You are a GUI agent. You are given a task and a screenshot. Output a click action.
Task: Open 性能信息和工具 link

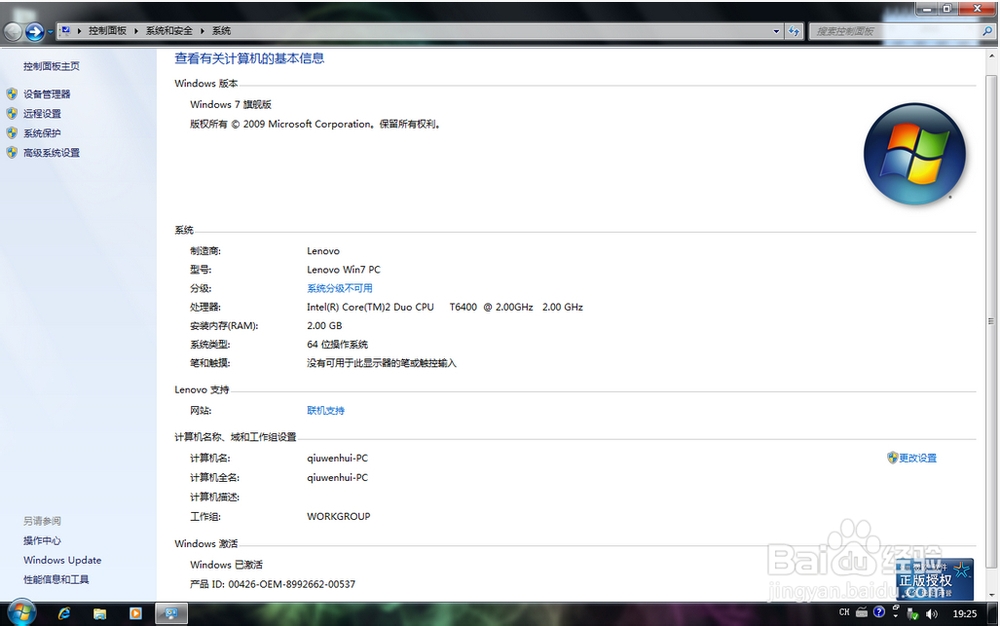tap(56, 579)
